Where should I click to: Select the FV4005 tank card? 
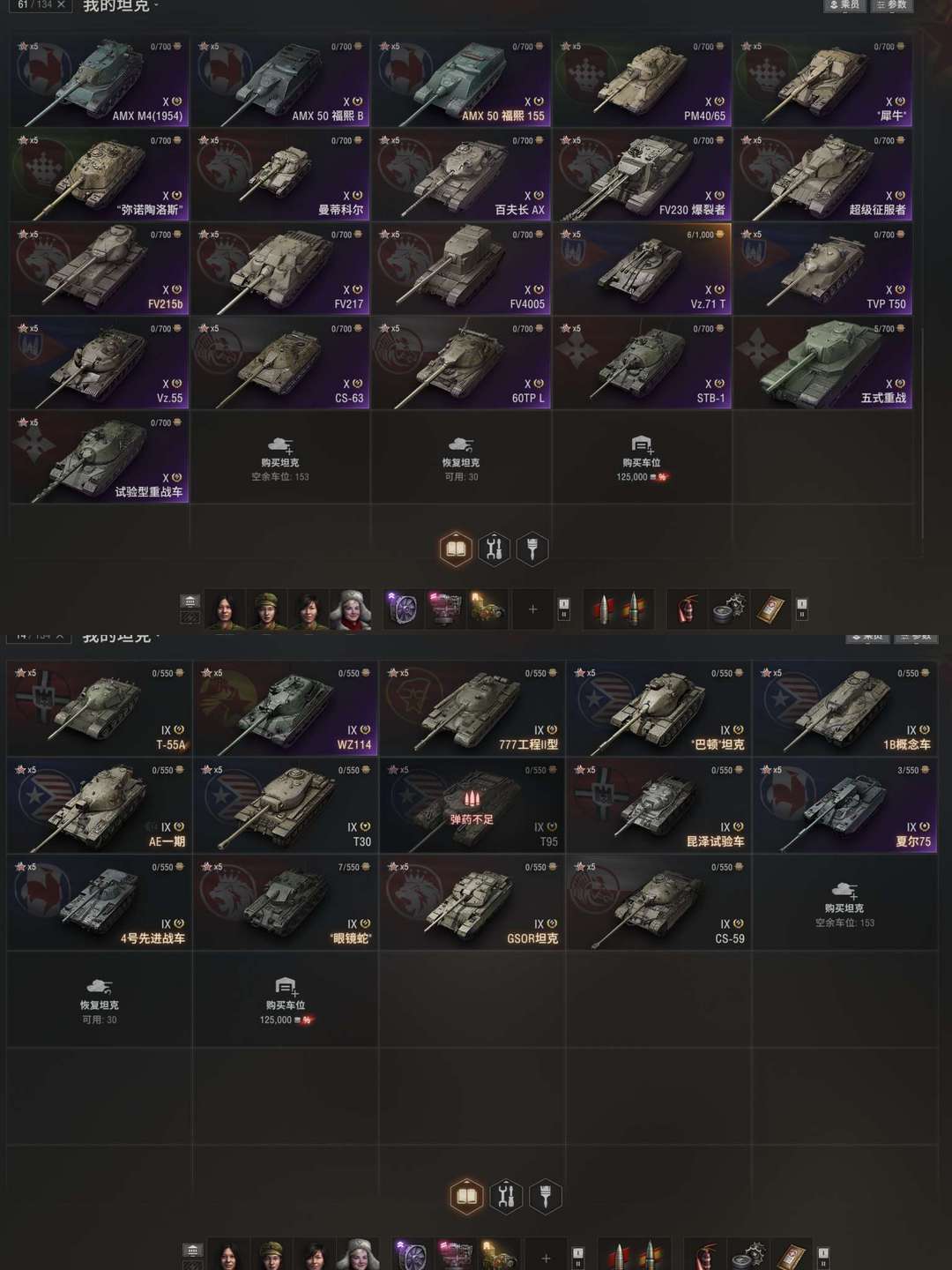[461, 269]
